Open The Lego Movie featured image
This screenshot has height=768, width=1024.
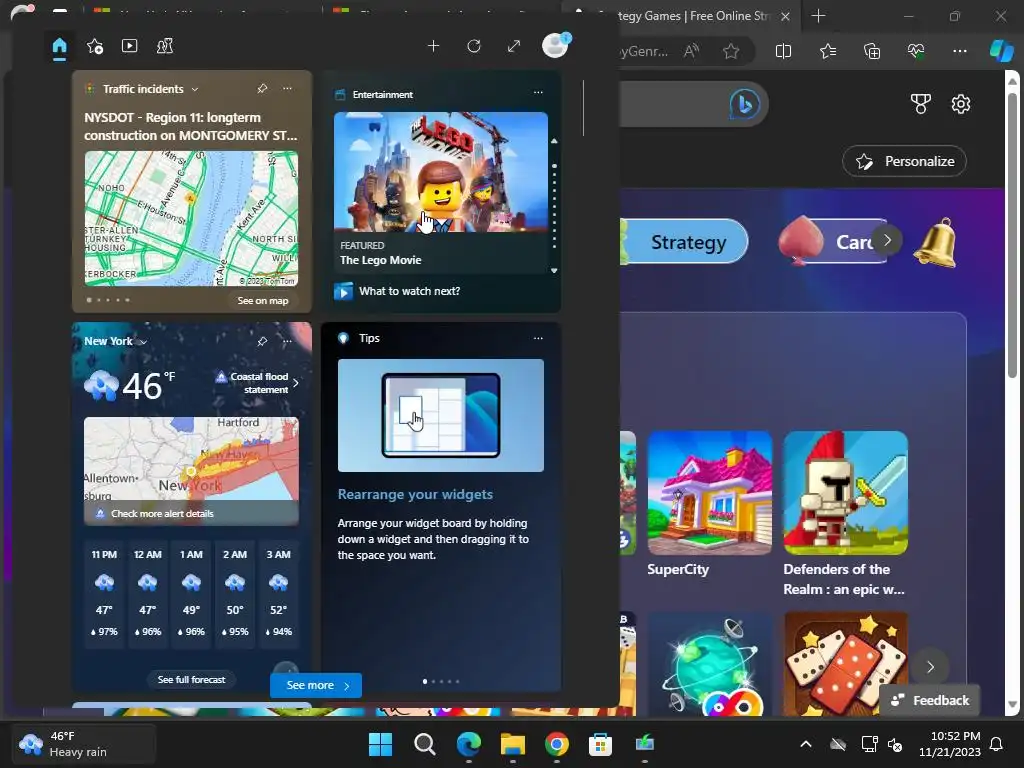coord(441,172)
